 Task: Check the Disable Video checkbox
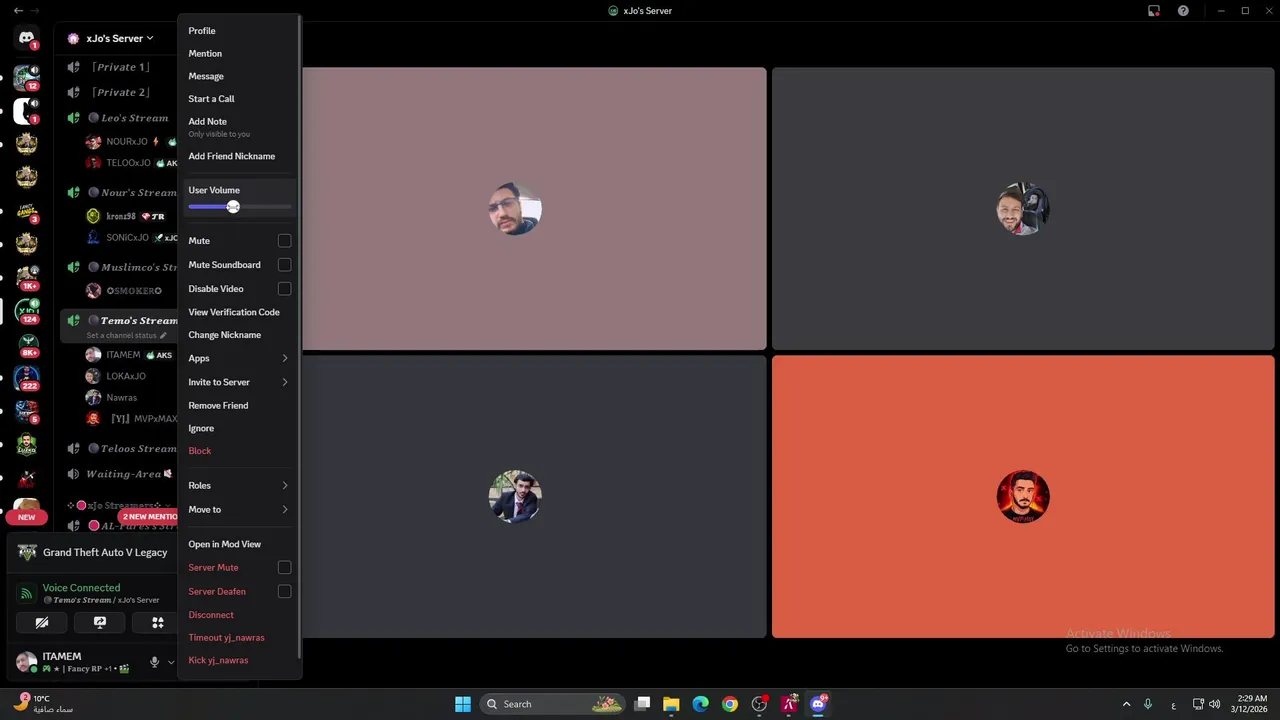[284, 289]
